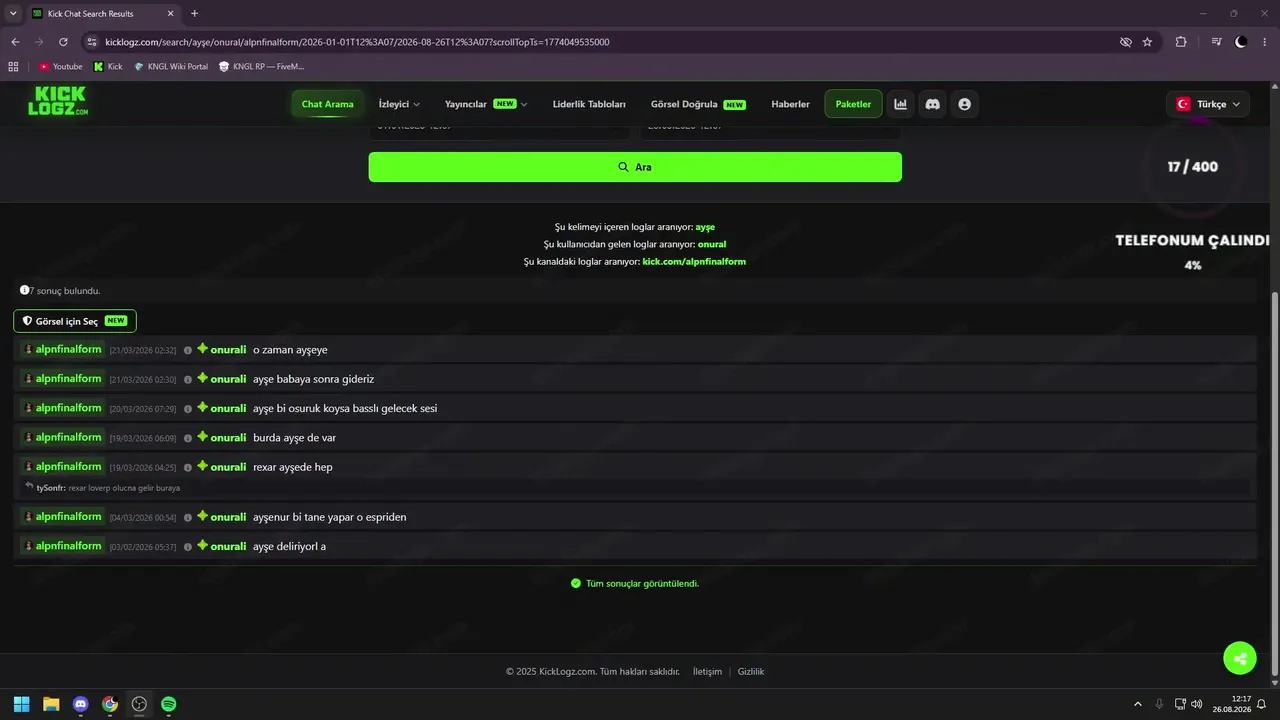Screen dimensions: 1280x720
Task: Open the Kick bookmark
Action: (x=108, y=66)
